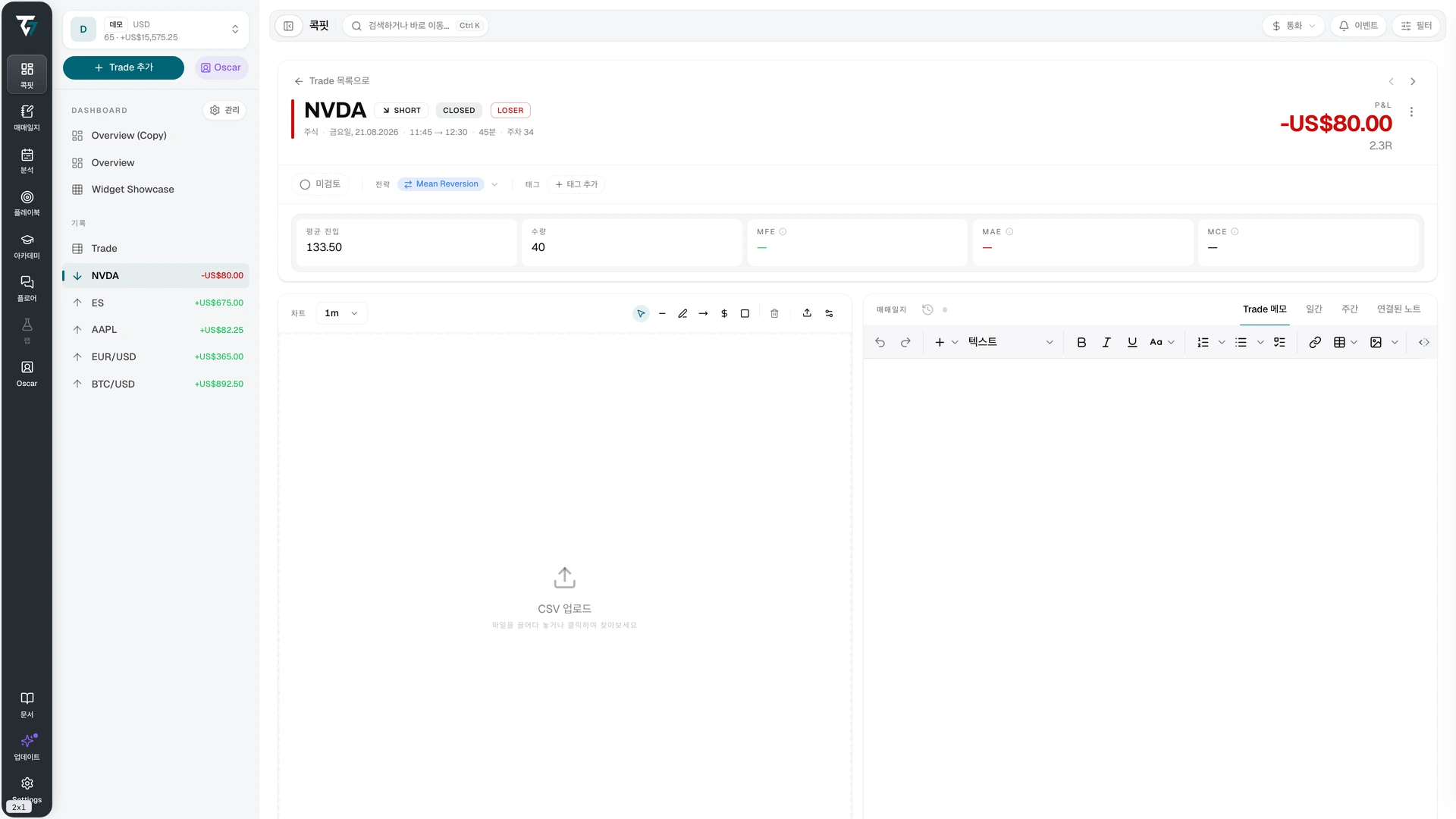Screen dimensions: 1456x819
Task: Select the dollar price marker tool
Action: coord(724,313)
